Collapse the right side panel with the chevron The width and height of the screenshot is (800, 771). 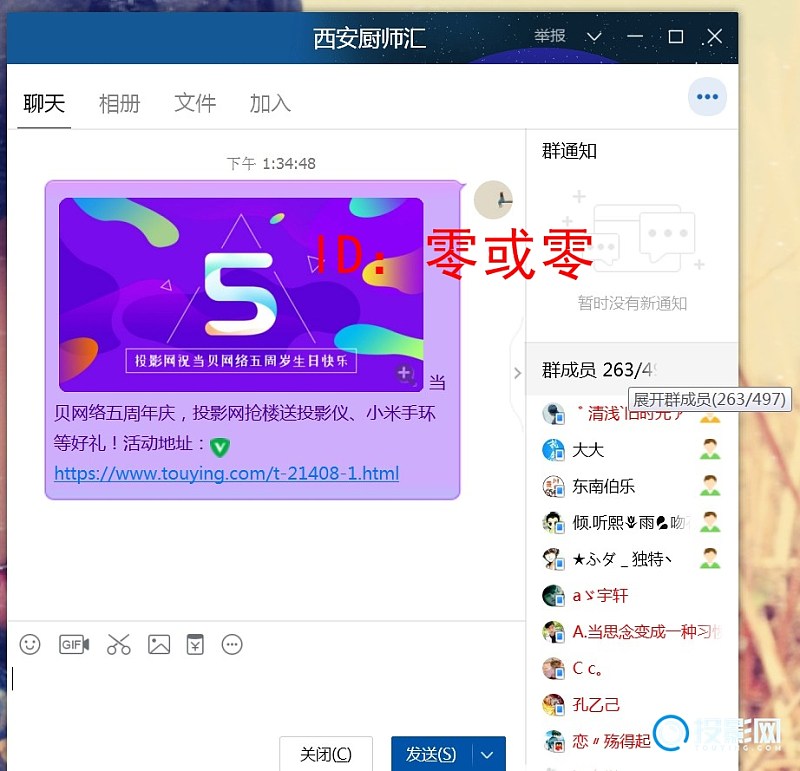coord(517,373)
